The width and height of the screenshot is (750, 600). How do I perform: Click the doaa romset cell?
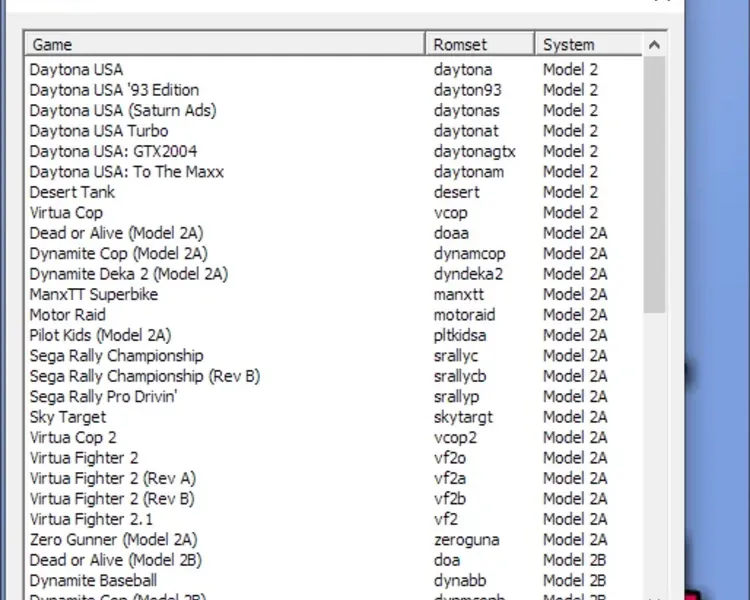coord(451,233)
